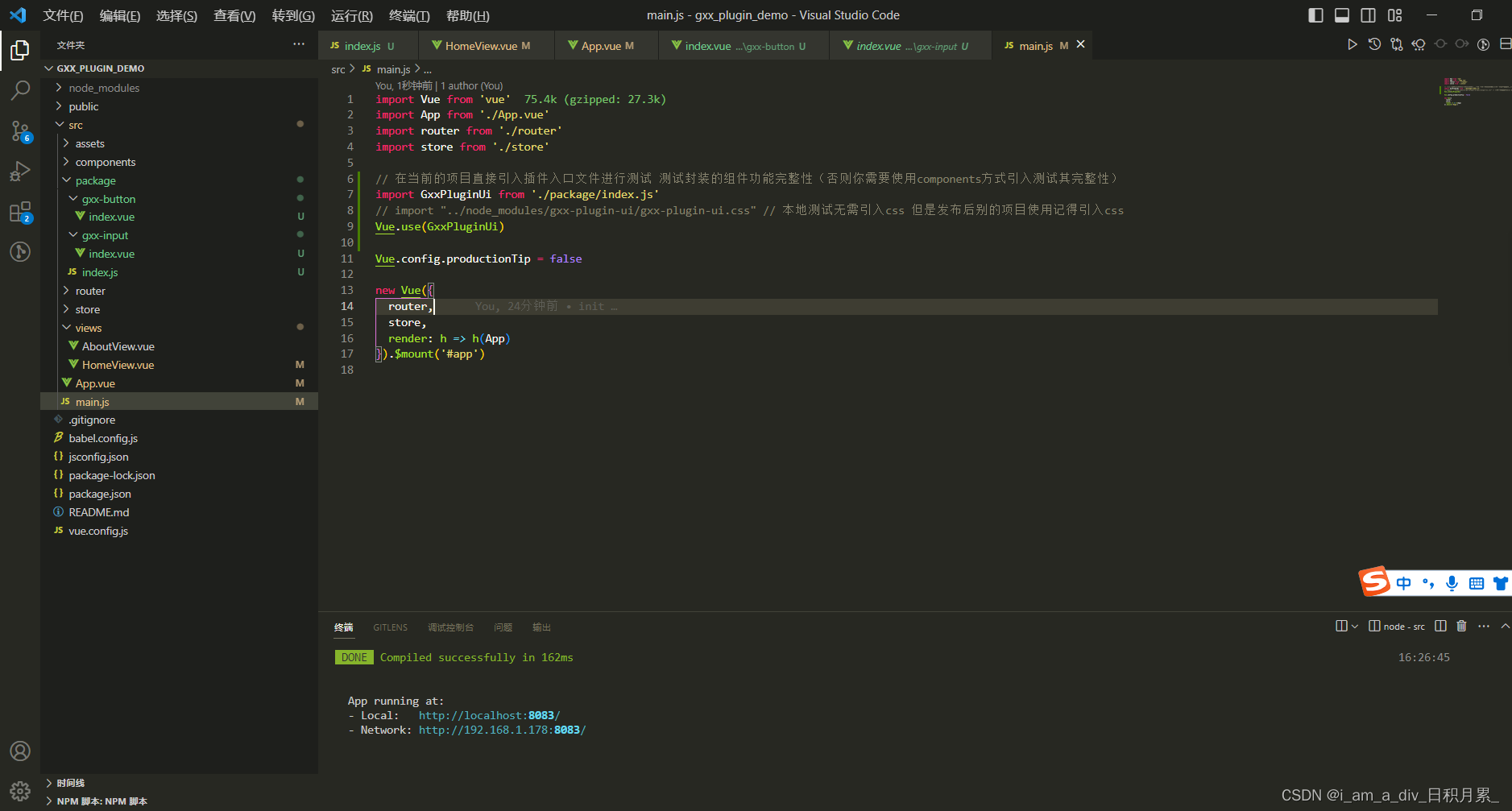Select node - src terminal instance
The width and height of the screenshot is (1512, 811).
click(x=1397, y=626)
